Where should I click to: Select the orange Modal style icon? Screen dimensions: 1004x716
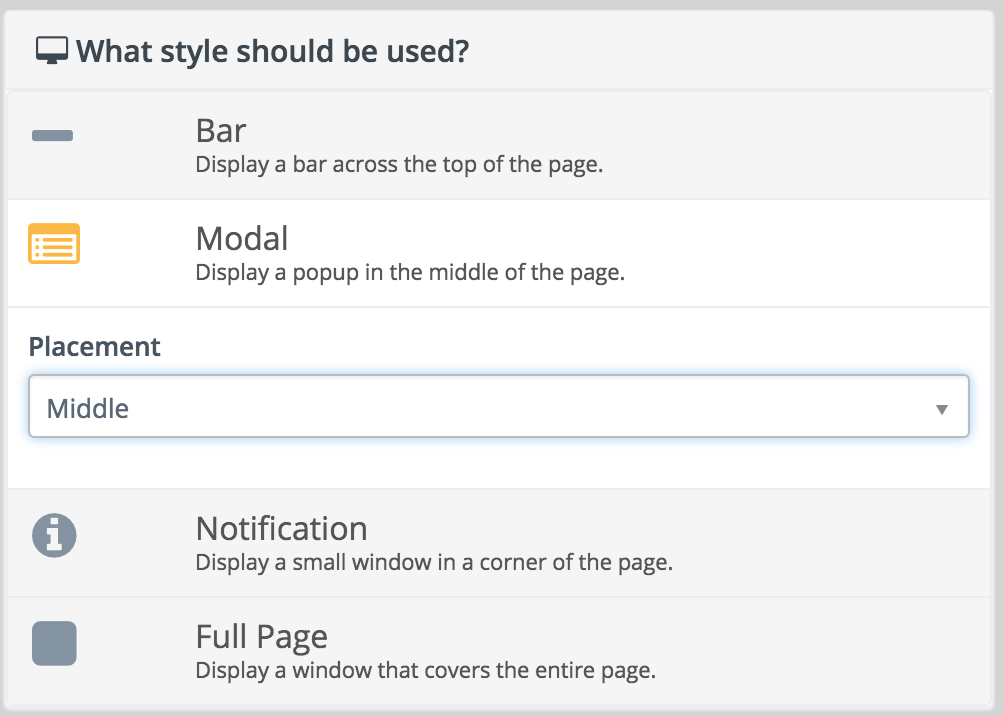click(54, 243)
